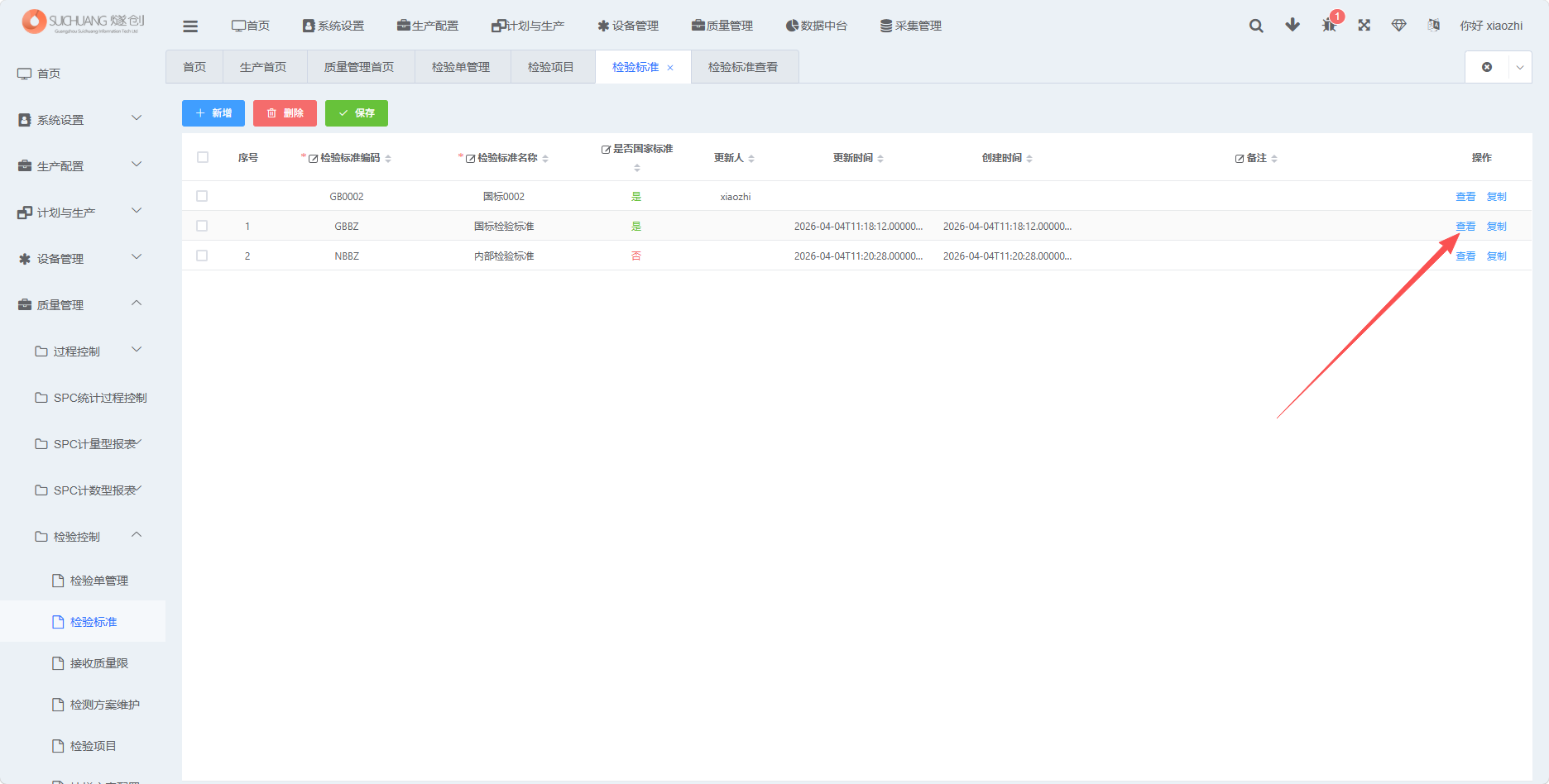
Task: Switch to 检验单管理 tab
Action: click(x=461, y=67)
